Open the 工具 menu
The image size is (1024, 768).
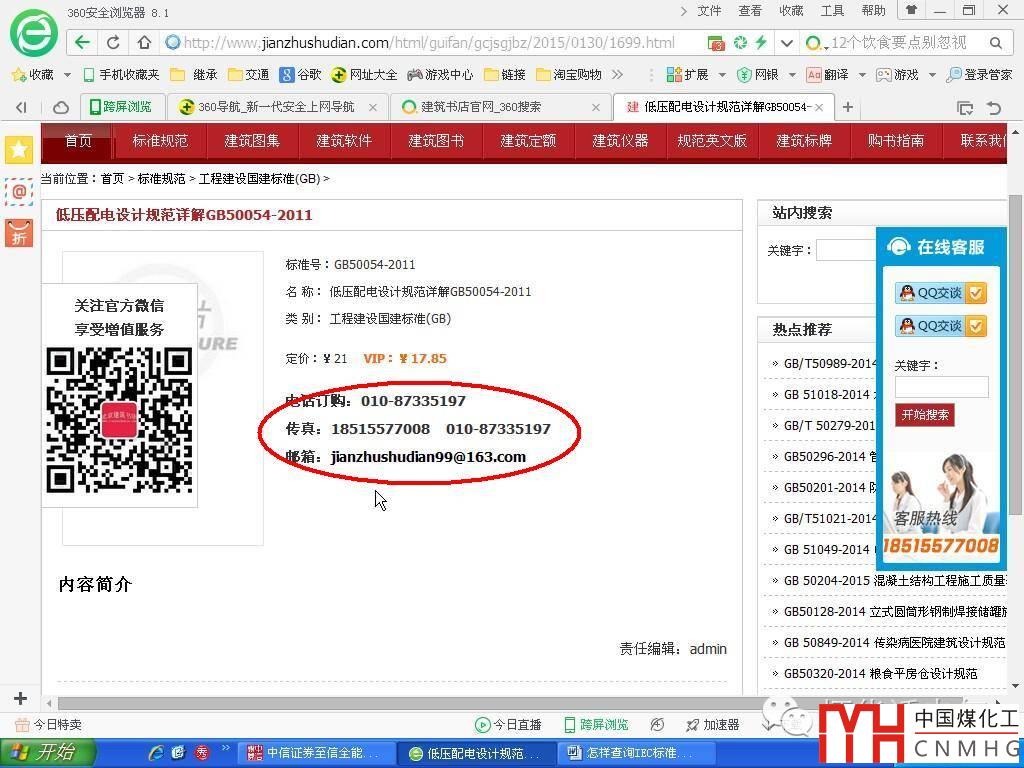click(x=832, y=11)
